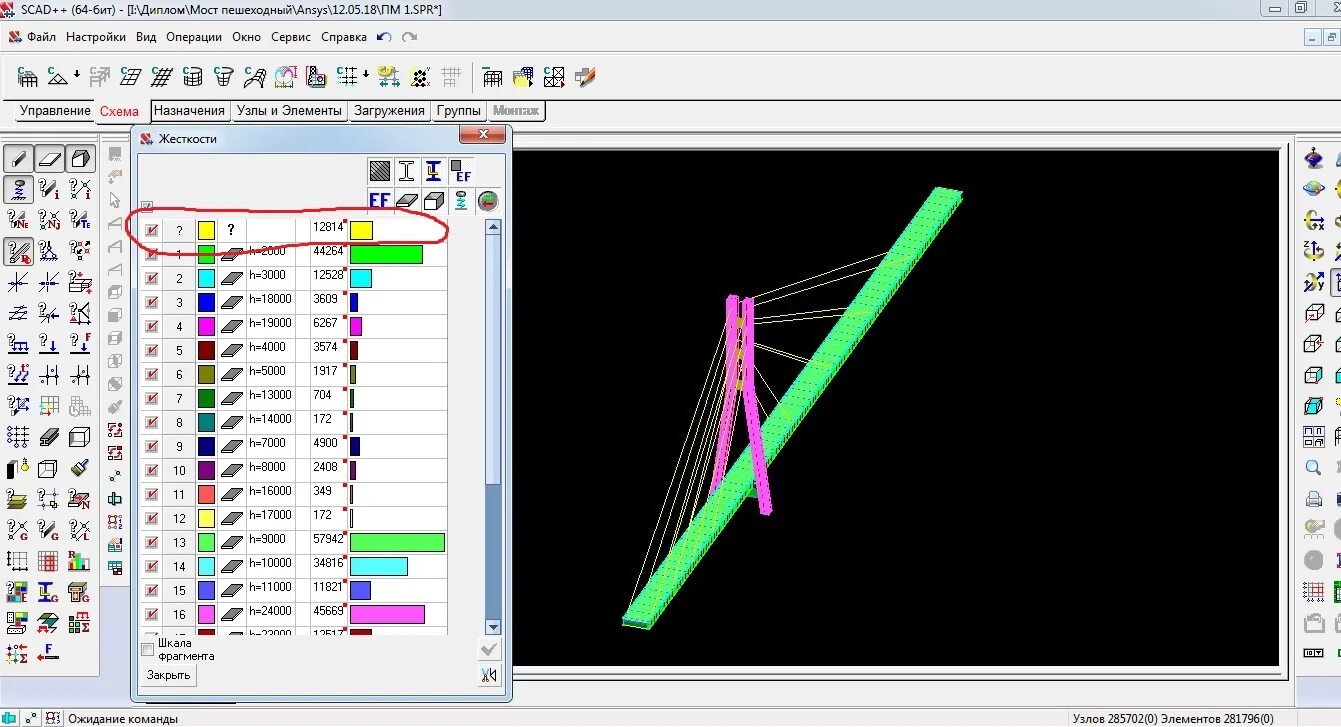Click hatched section icon in Жесткости

tap(379, 171)
